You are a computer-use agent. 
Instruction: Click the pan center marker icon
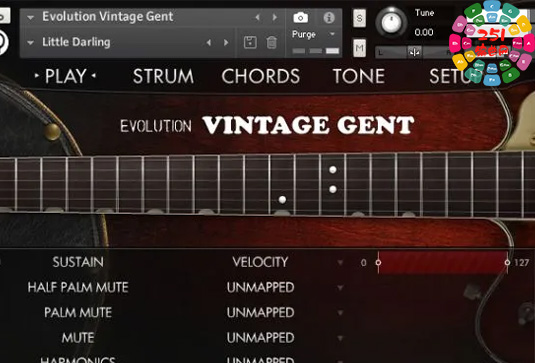[415, 52]
